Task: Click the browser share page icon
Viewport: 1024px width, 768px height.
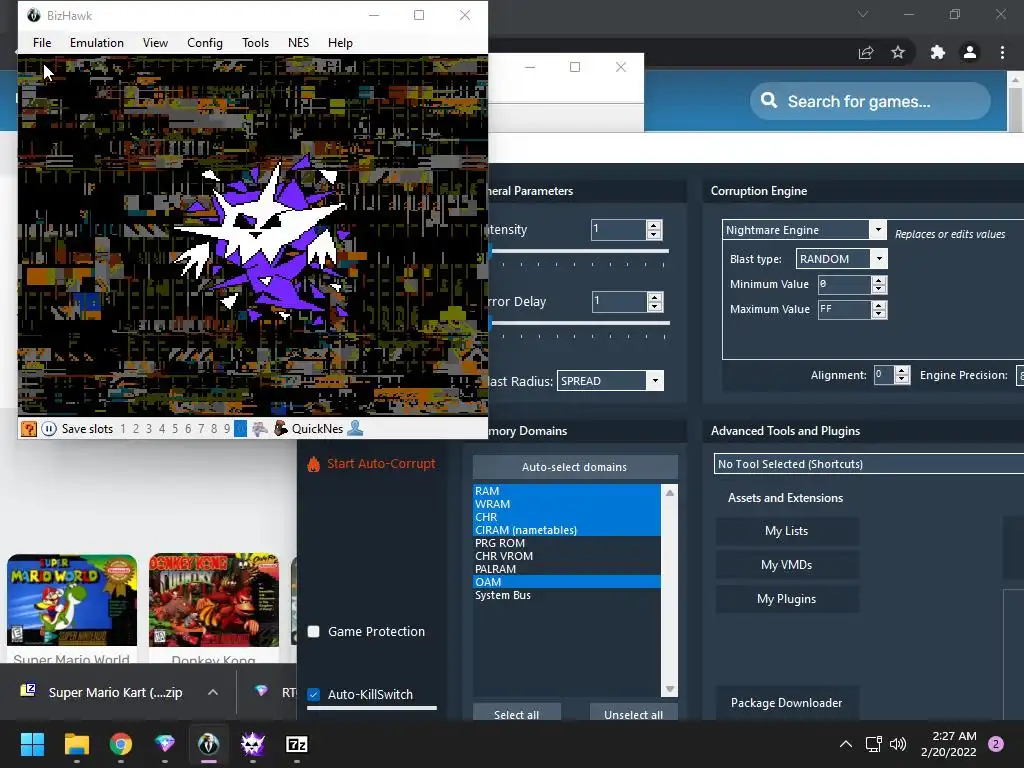Action: click(866, 52)
